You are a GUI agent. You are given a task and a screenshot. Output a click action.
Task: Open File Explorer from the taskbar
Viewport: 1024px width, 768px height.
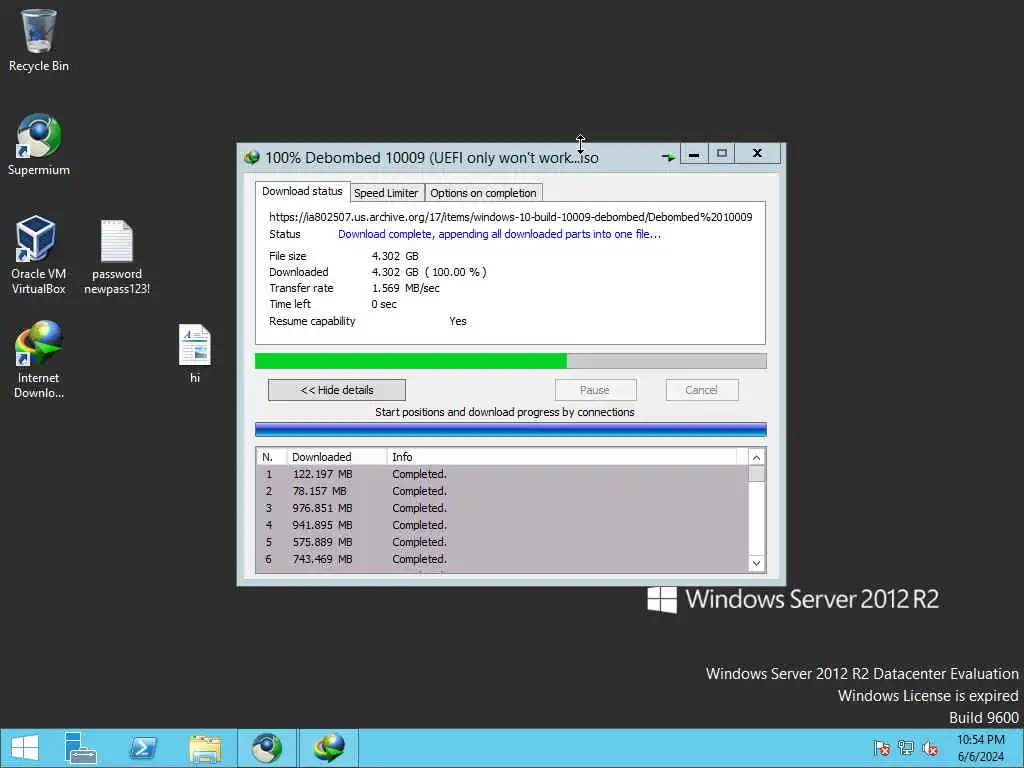coord(205,748)
